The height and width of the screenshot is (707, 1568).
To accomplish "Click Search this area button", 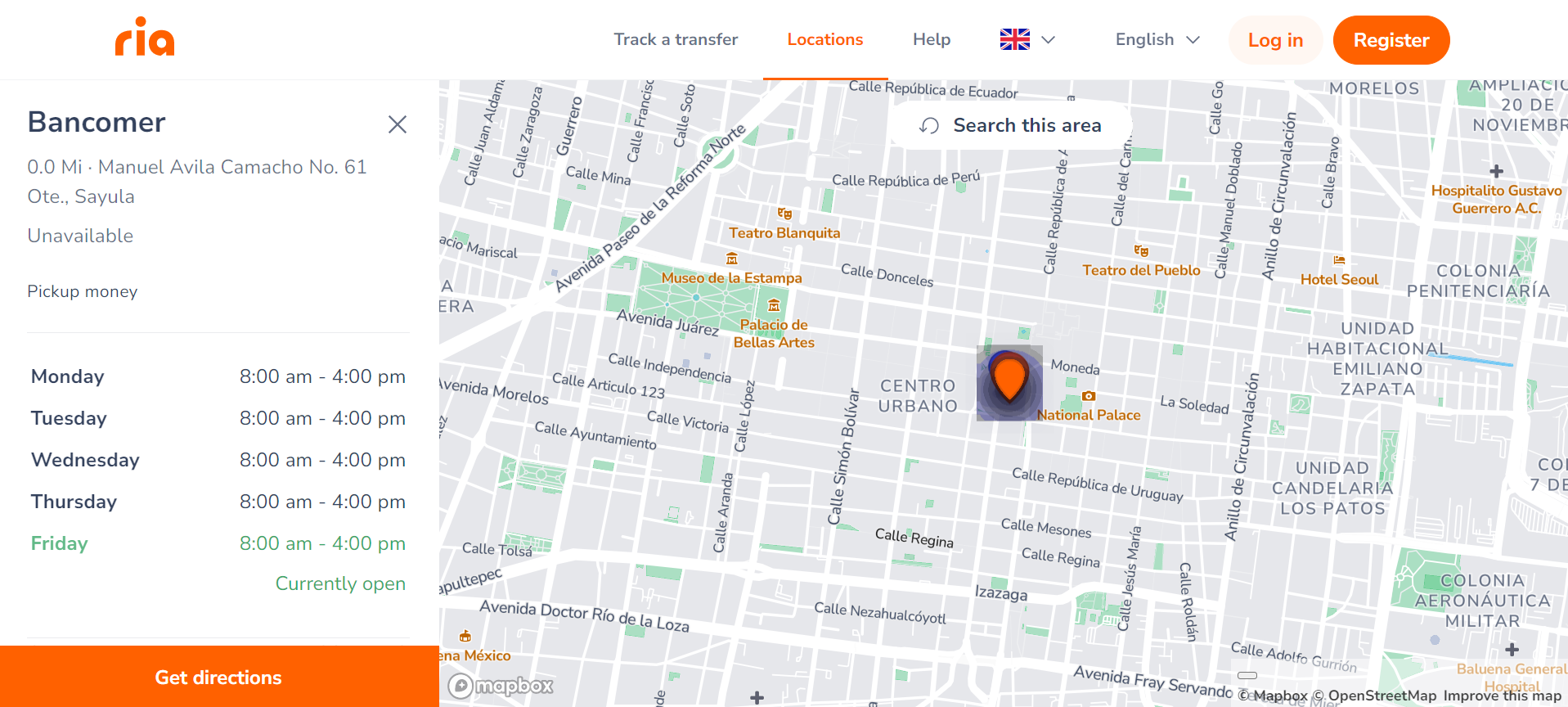I will click(1011, 125).
